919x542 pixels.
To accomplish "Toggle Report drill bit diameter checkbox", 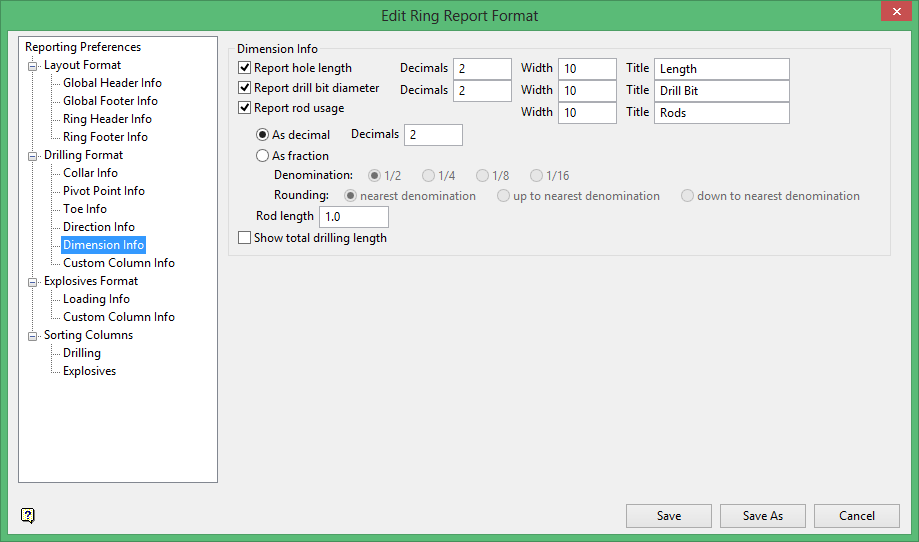I will 245,88.
